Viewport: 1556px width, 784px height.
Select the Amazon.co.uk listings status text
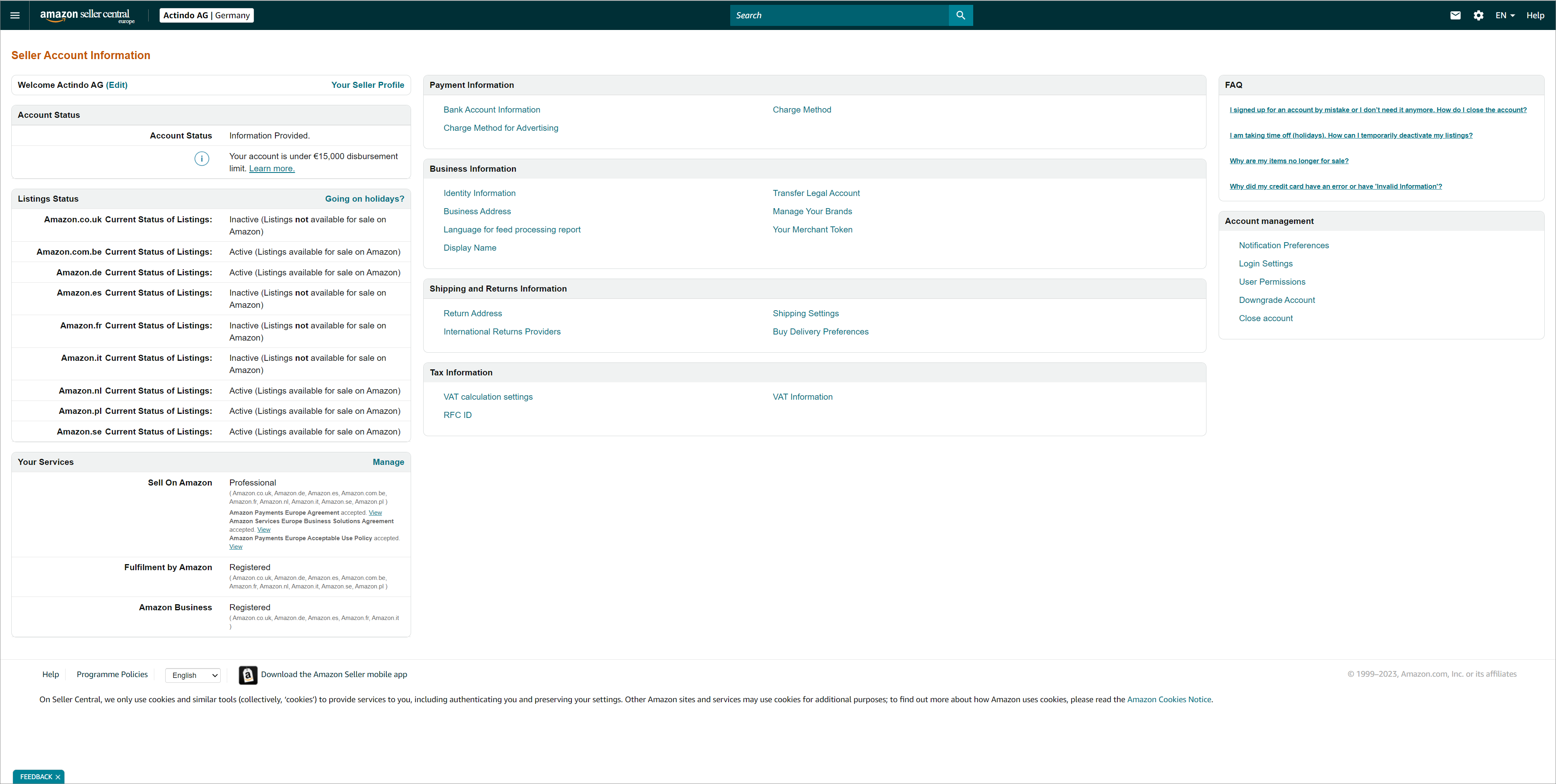point(307,225)
